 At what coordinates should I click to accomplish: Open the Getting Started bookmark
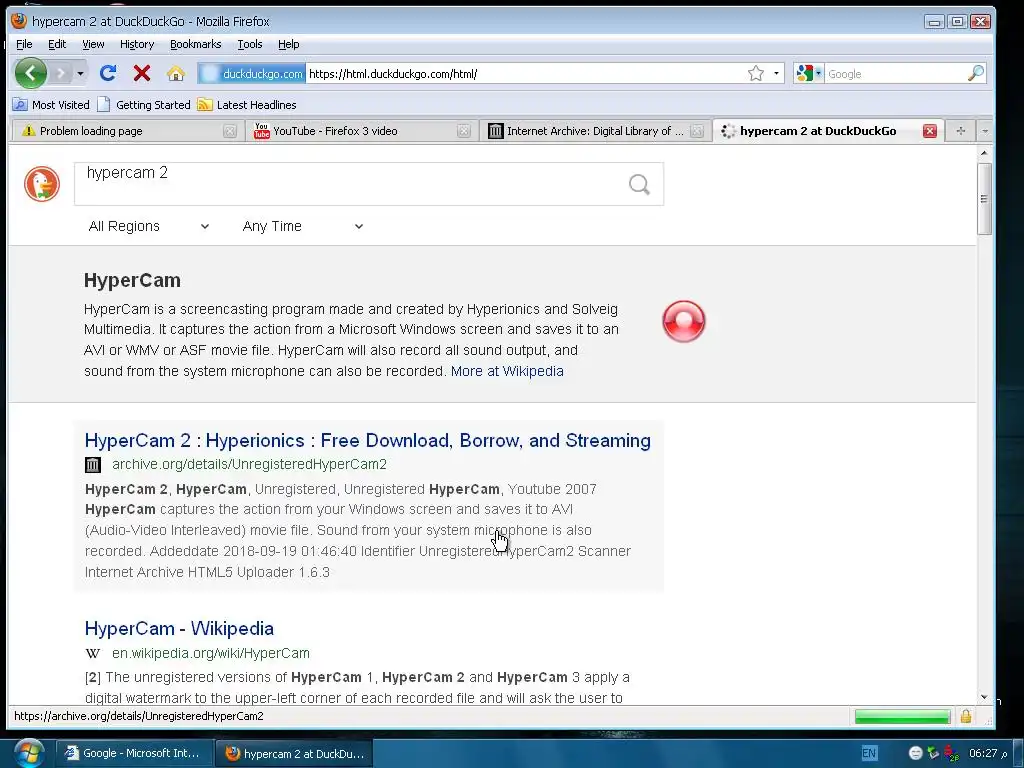pyautogui.click(x=144, y=104)
